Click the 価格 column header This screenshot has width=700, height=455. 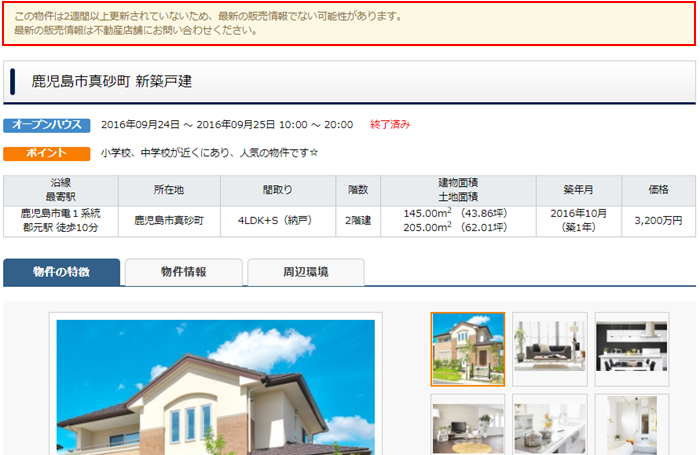(658, 190)
